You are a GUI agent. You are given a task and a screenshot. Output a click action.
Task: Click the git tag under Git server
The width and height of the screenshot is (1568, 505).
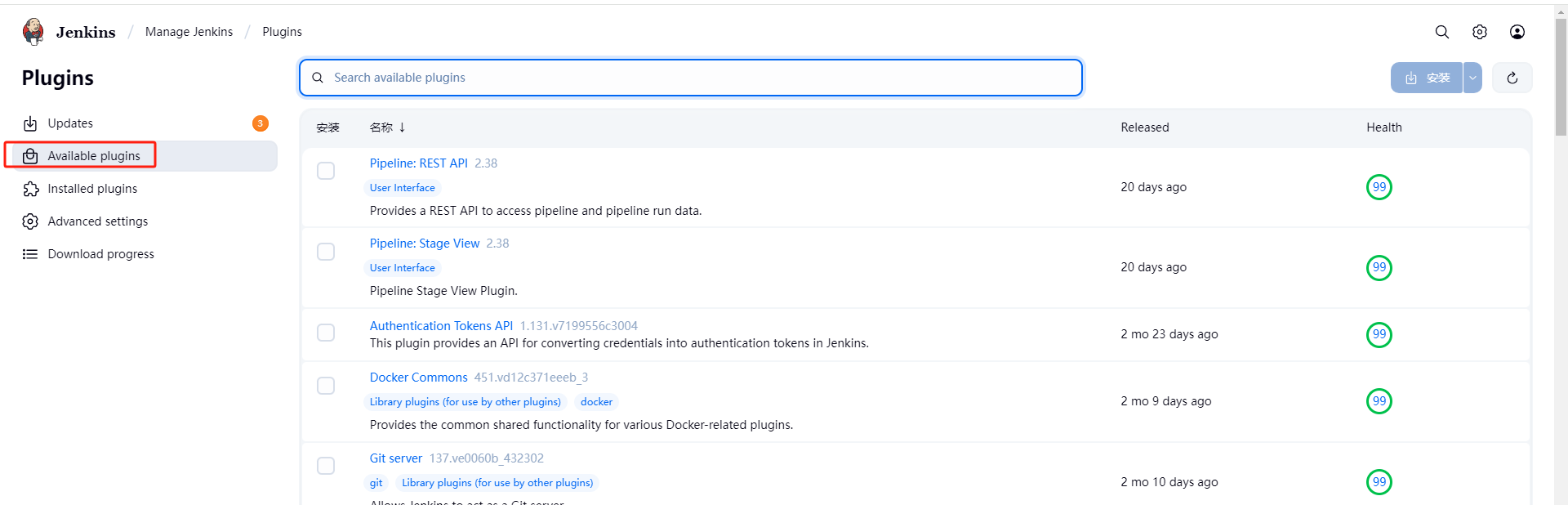pyautogui.click(x=376, y=483)
